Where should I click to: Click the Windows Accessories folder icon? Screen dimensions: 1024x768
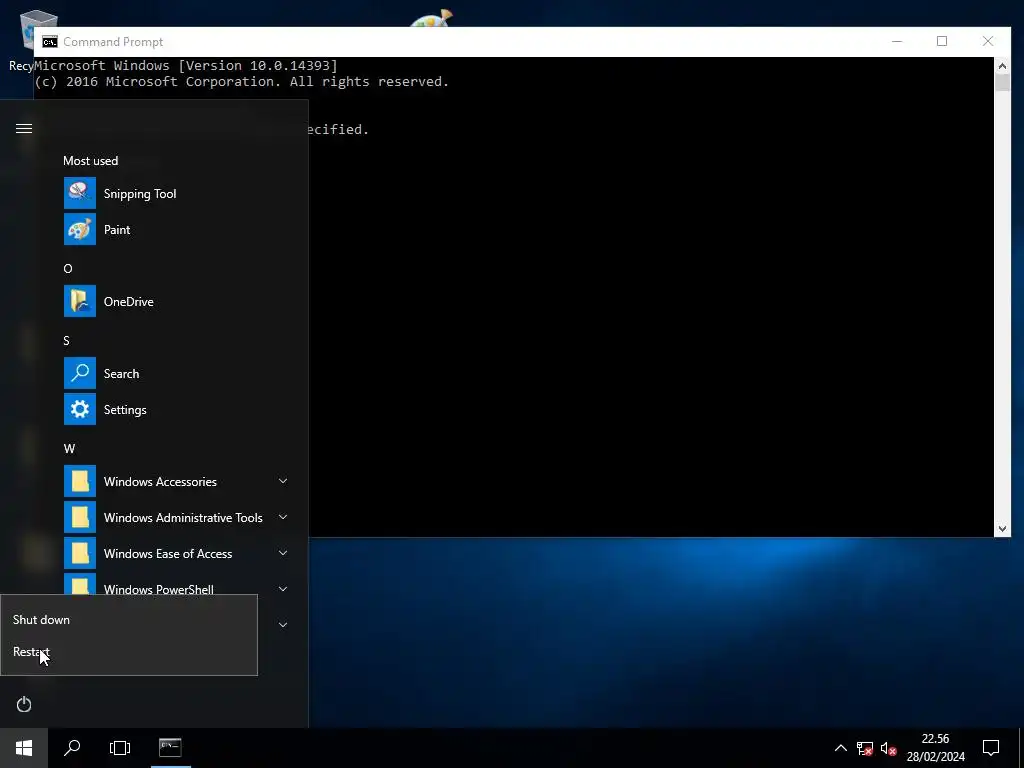80,481
